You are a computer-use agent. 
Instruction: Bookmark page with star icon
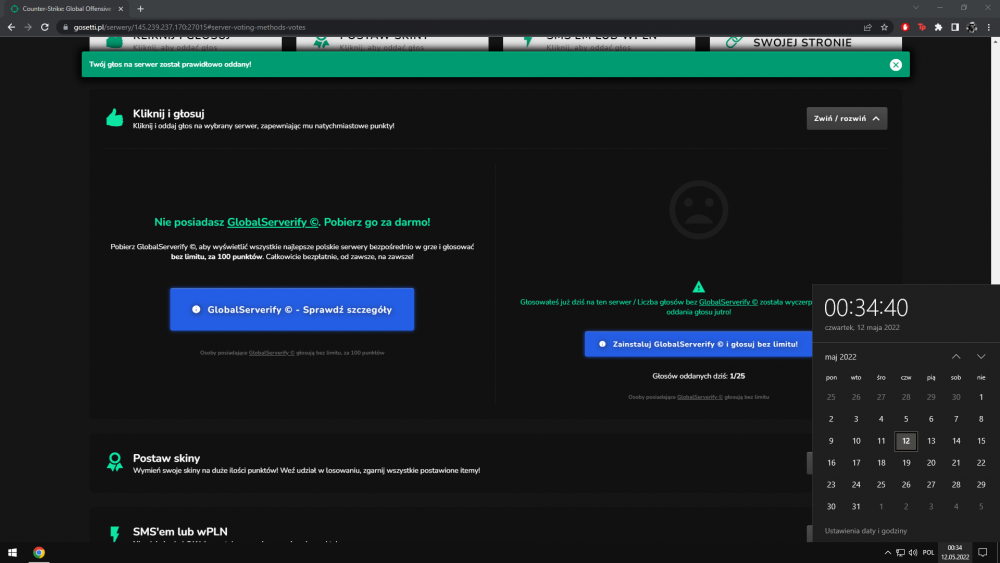pyautogui.click(x=884, y=27)
